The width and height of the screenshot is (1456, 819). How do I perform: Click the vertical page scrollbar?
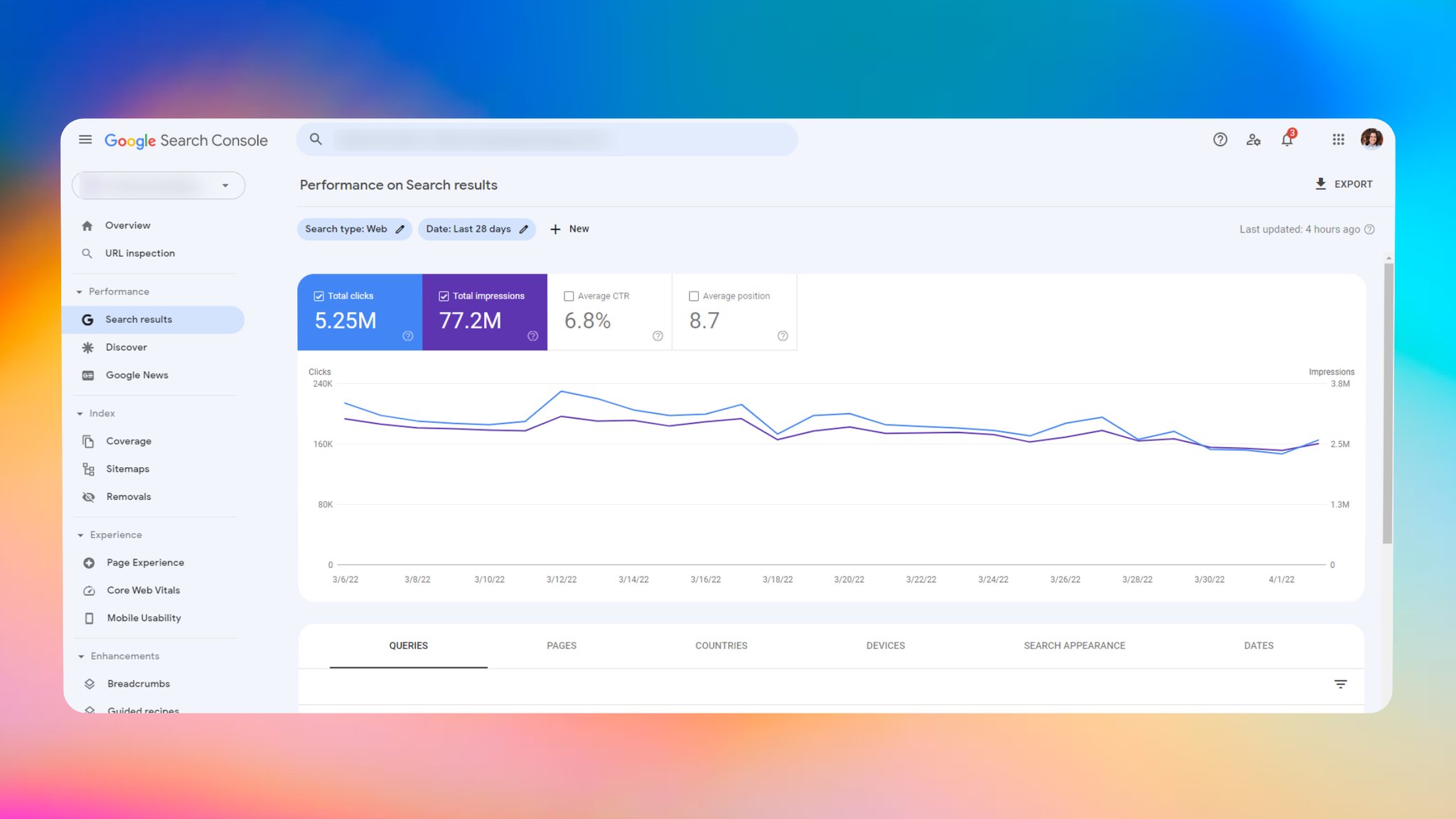coord(1388,403)
